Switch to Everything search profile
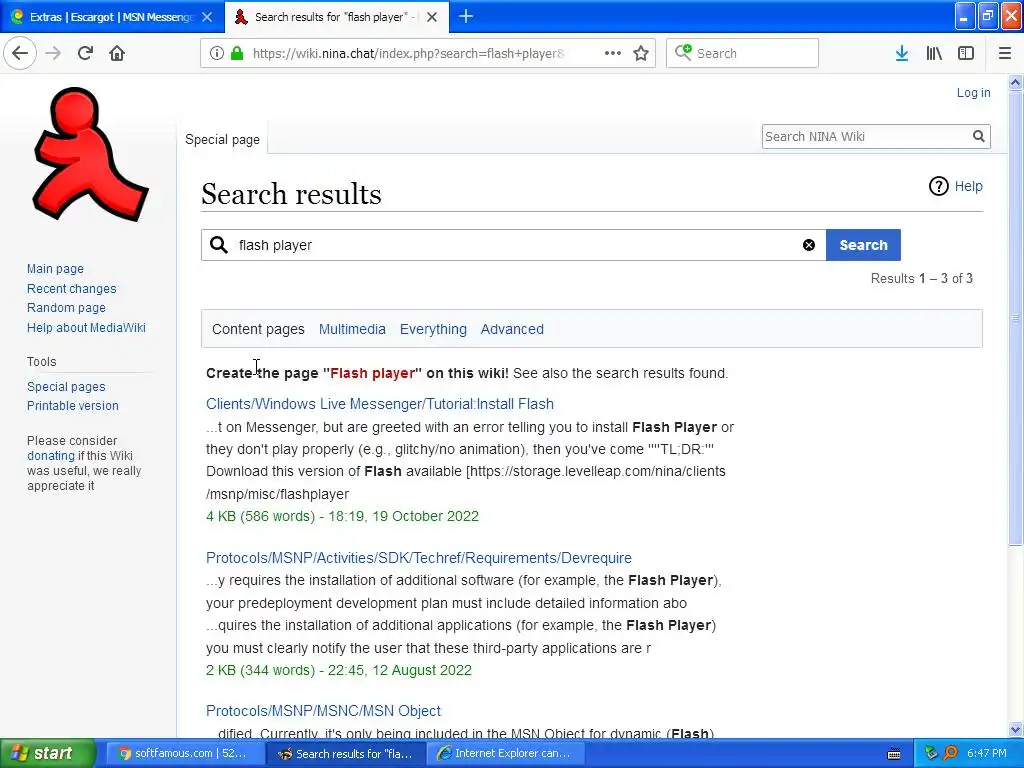This screenshot has height=768, width=1024. [433, 329]
